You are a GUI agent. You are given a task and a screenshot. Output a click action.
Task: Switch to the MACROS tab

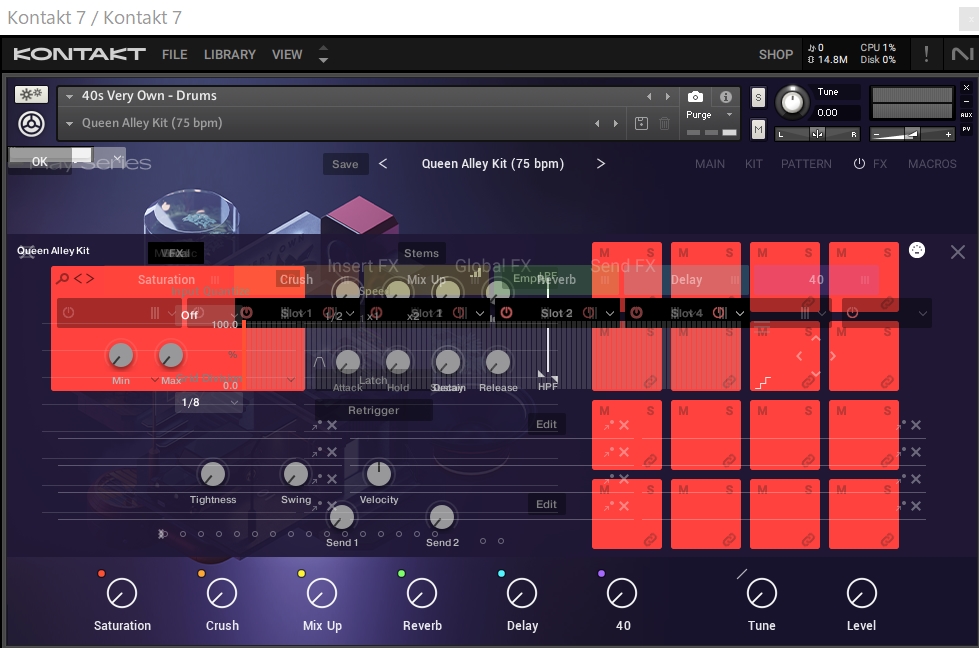(x=932, y=164)
